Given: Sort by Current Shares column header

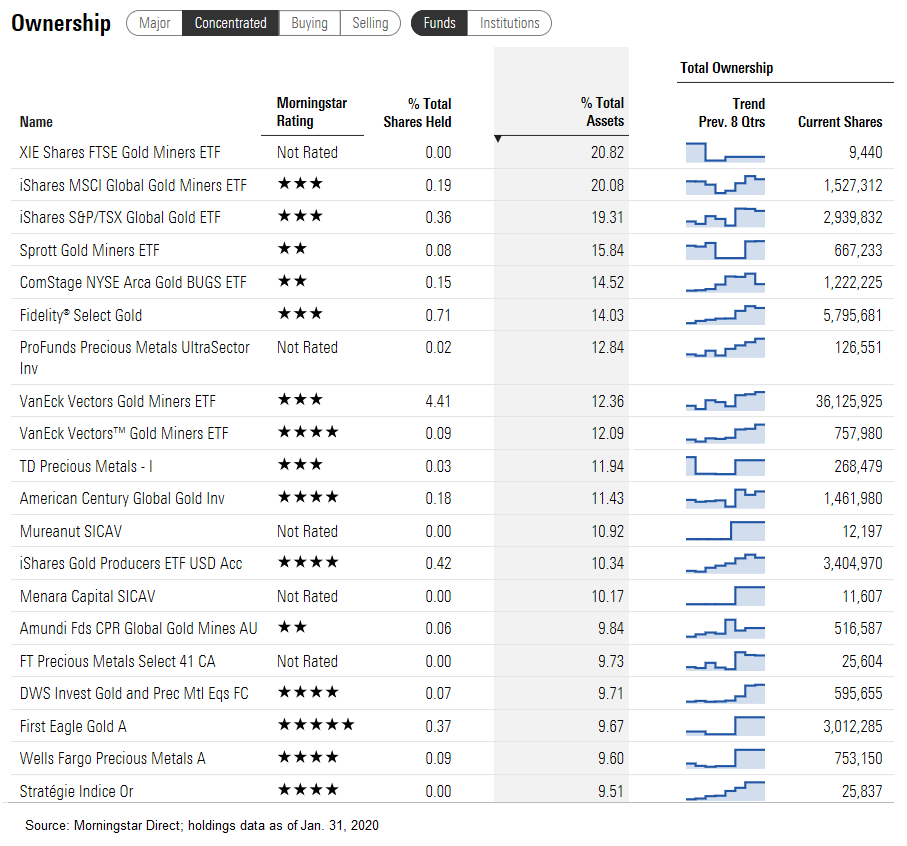Looking at the screenshot, I should (839, 122).
